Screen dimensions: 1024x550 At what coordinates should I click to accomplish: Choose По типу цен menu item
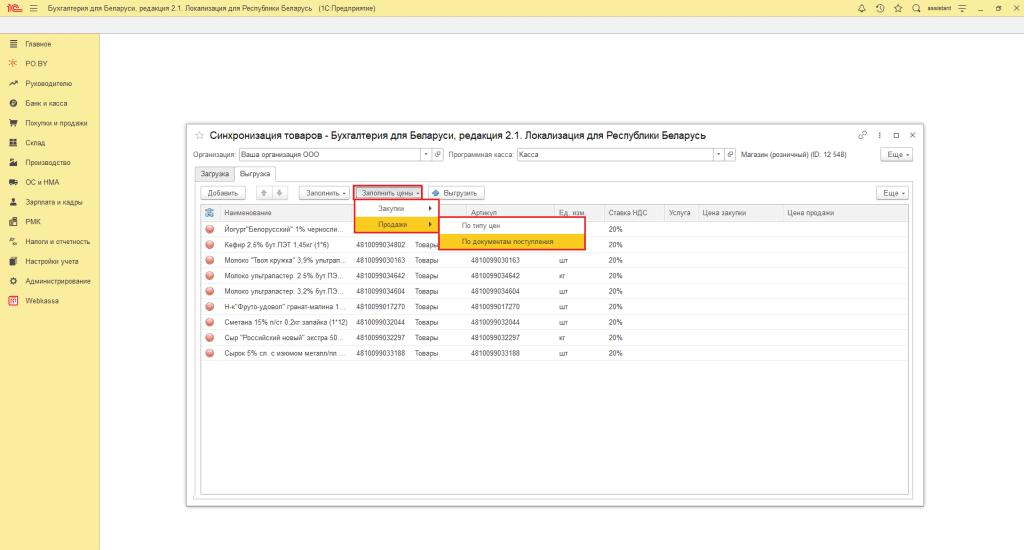[x=512, y=225]
